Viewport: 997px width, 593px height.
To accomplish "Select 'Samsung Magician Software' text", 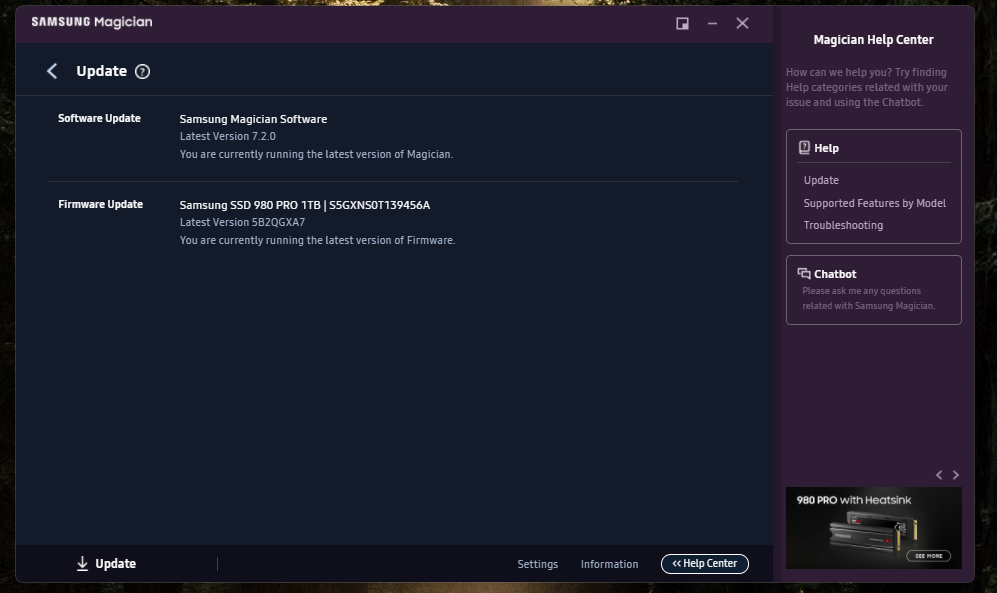I will tap(253, 119).
